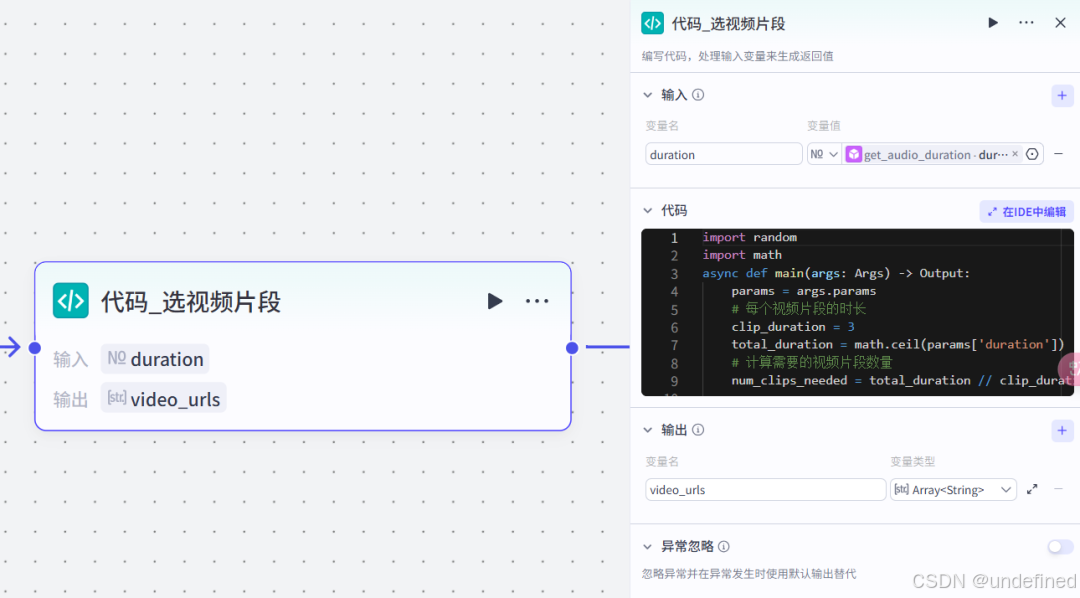Remove the get_audio_duration reference via its × icon
Screen dimensions: 1080x598
(x=1014, y=154)
